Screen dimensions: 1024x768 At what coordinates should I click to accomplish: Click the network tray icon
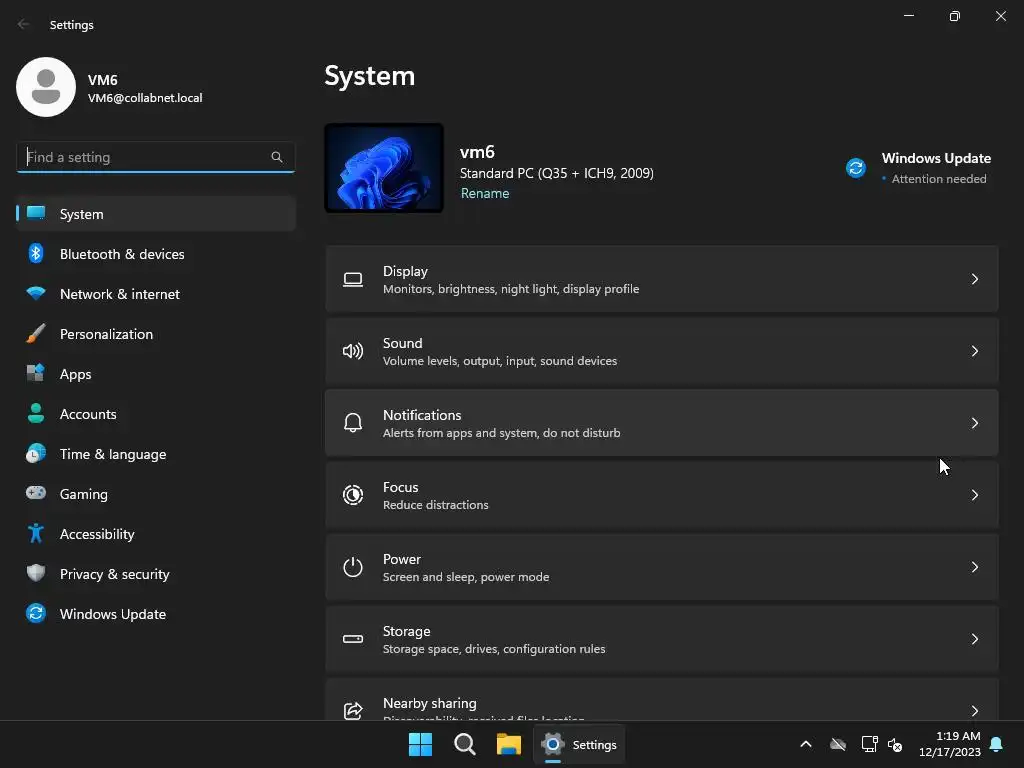pyautogui.click(x=869, y=744)
